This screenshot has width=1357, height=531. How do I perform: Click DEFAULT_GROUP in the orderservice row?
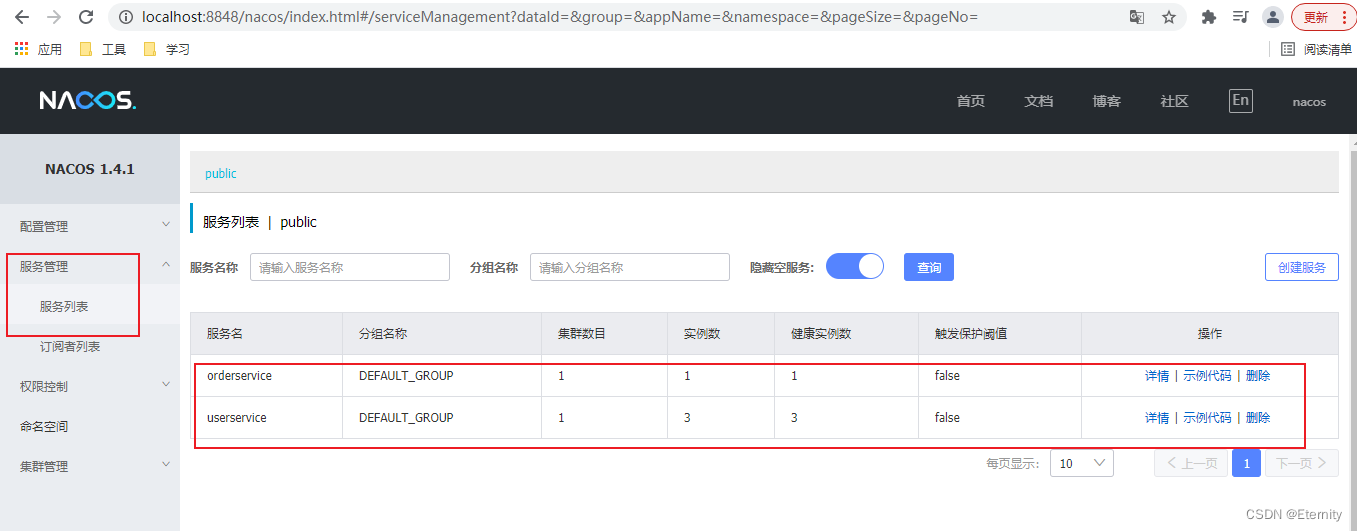click(x=406, y=376)
